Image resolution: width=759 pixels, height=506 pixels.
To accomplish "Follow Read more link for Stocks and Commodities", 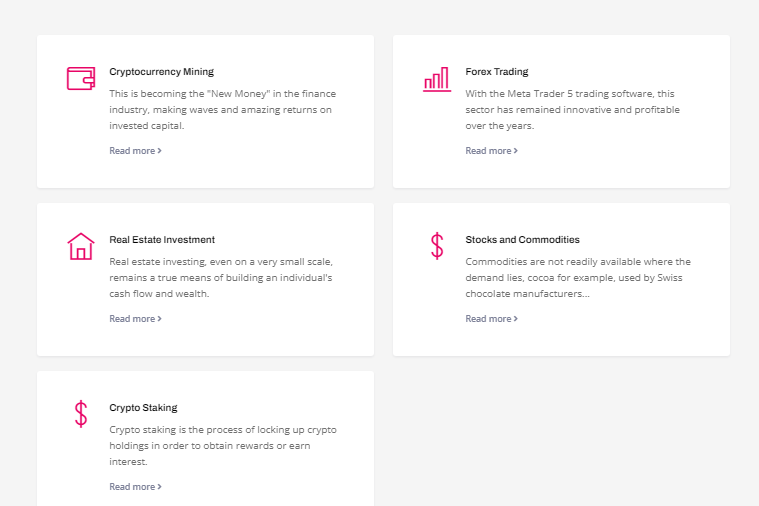I will [x=492, y=319].
